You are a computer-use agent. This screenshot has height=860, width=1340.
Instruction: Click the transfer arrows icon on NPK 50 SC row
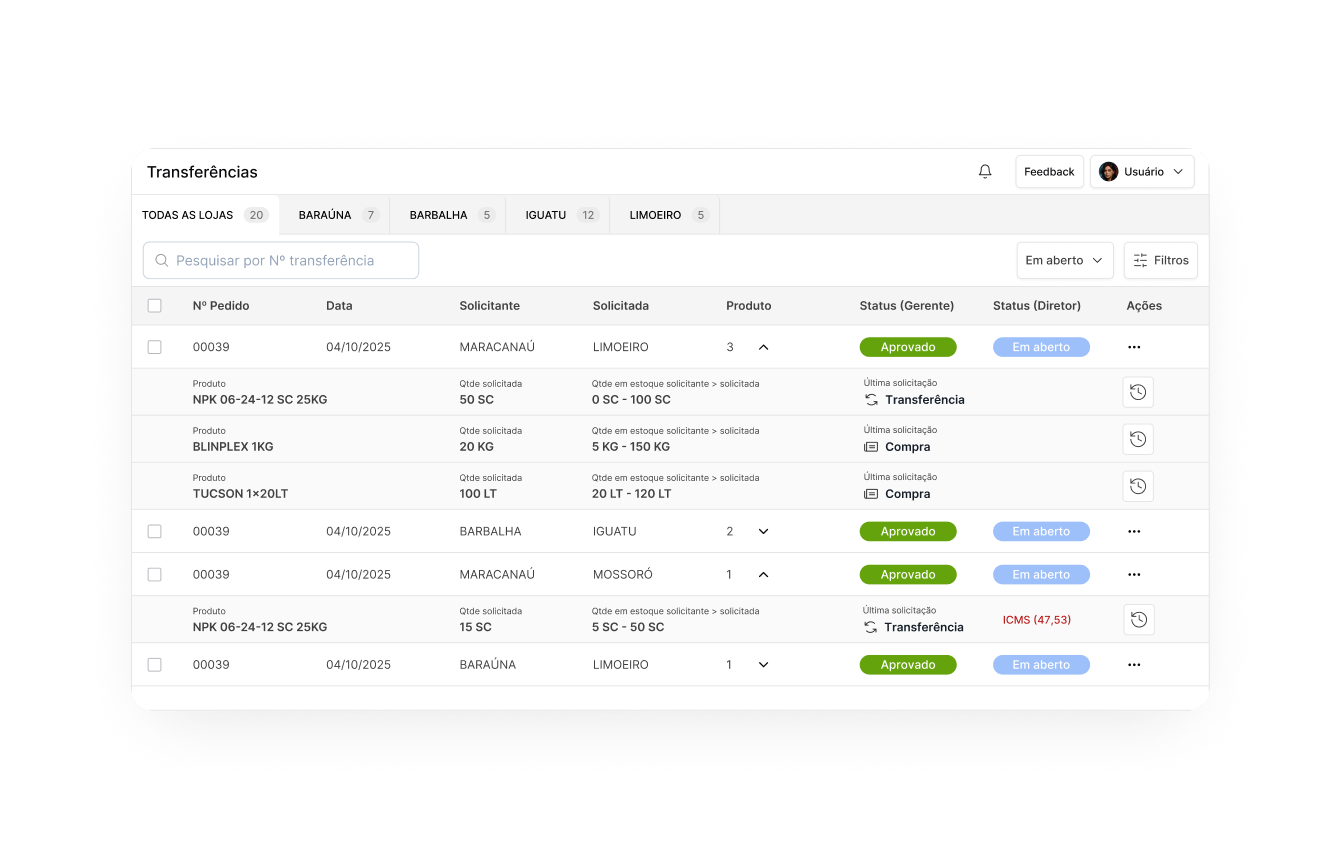coord(871,400)
